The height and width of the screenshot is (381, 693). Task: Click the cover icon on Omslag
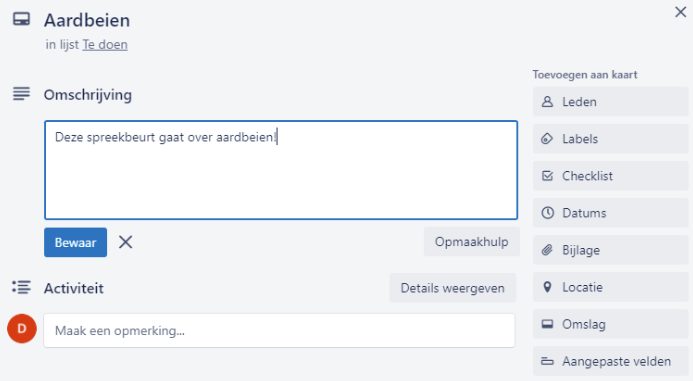point(547,324)
